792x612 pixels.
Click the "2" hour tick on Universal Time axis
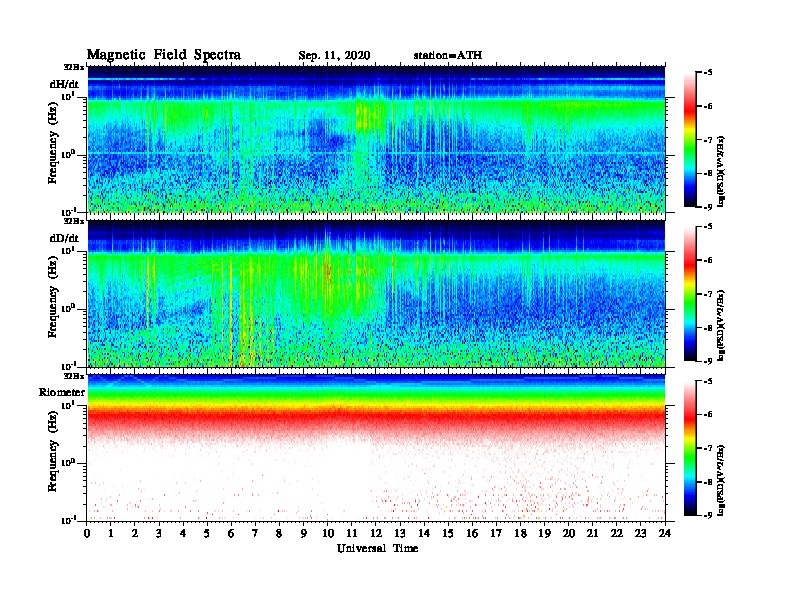coord(135,533)
